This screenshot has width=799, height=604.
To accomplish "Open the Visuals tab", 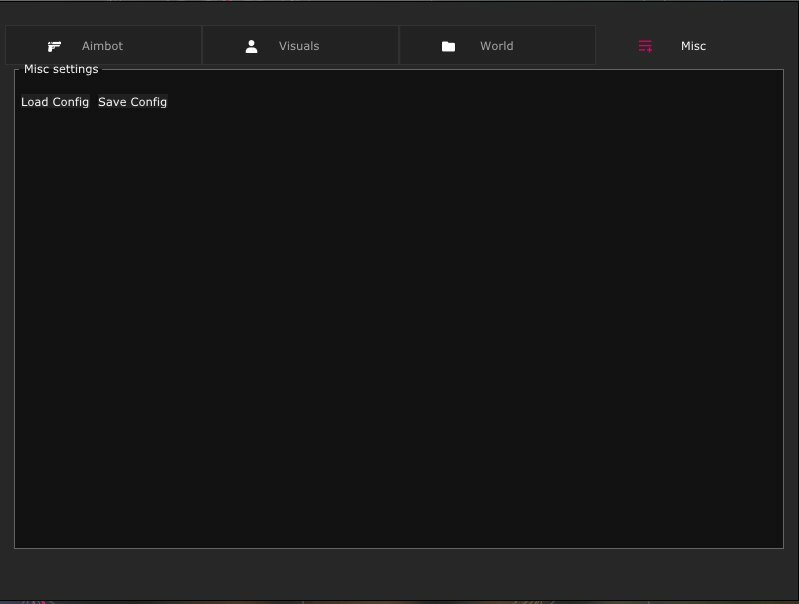I will click(x=301, y=45).
